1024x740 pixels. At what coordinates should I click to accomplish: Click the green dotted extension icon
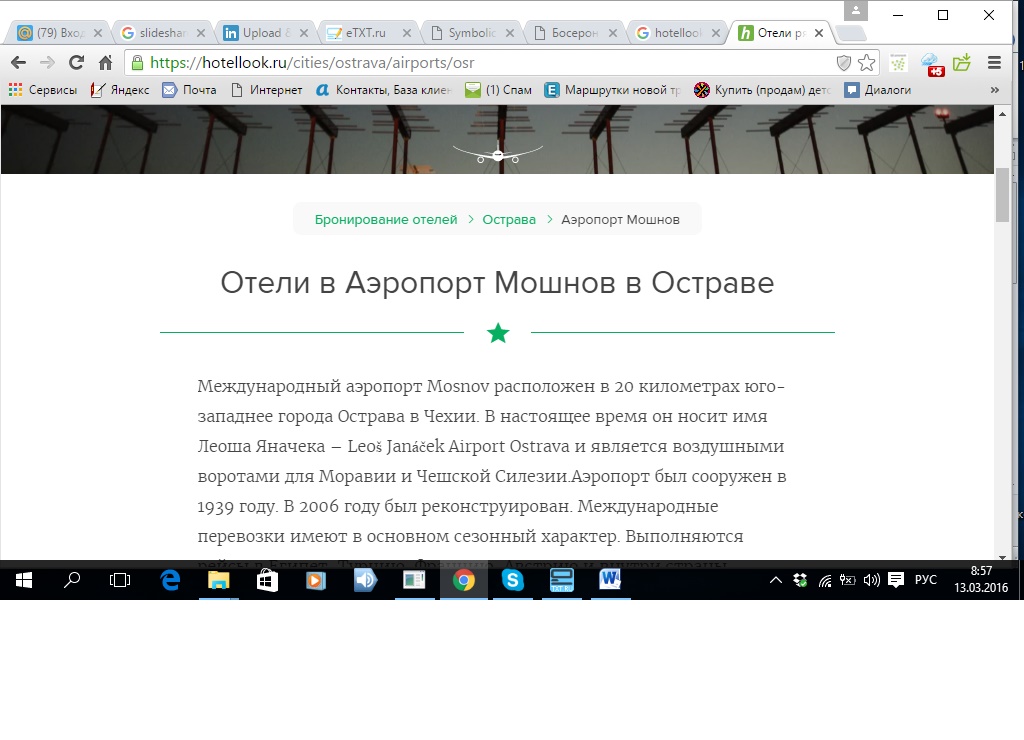point(899,63)
